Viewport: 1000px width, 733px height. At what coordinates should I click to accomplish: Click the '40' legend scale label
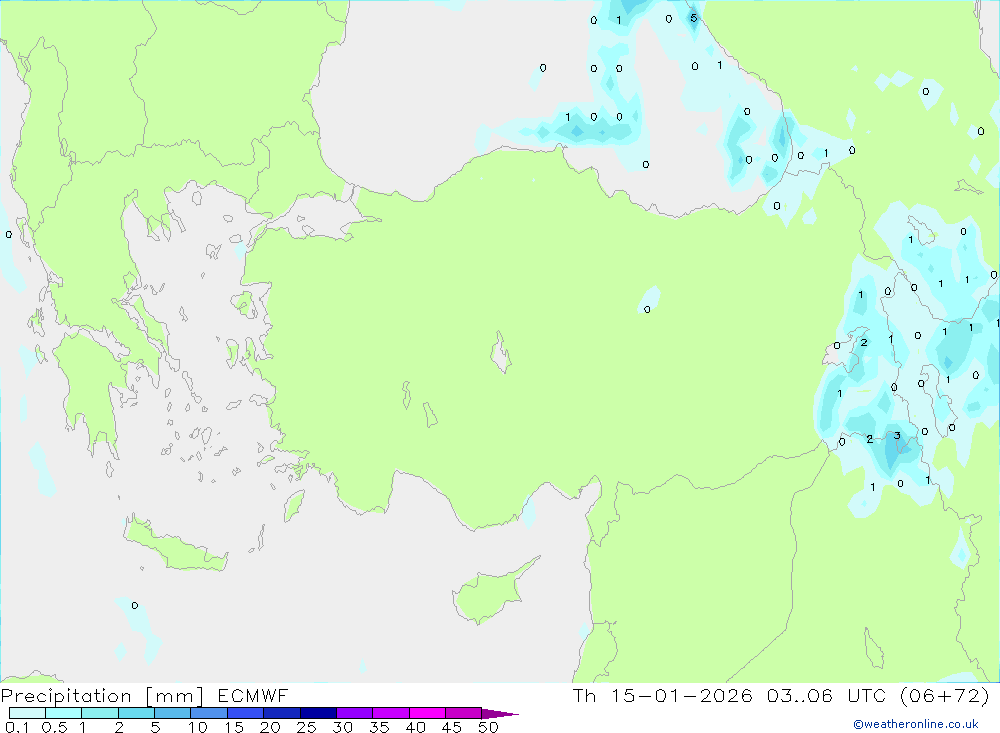click(416, 727)
